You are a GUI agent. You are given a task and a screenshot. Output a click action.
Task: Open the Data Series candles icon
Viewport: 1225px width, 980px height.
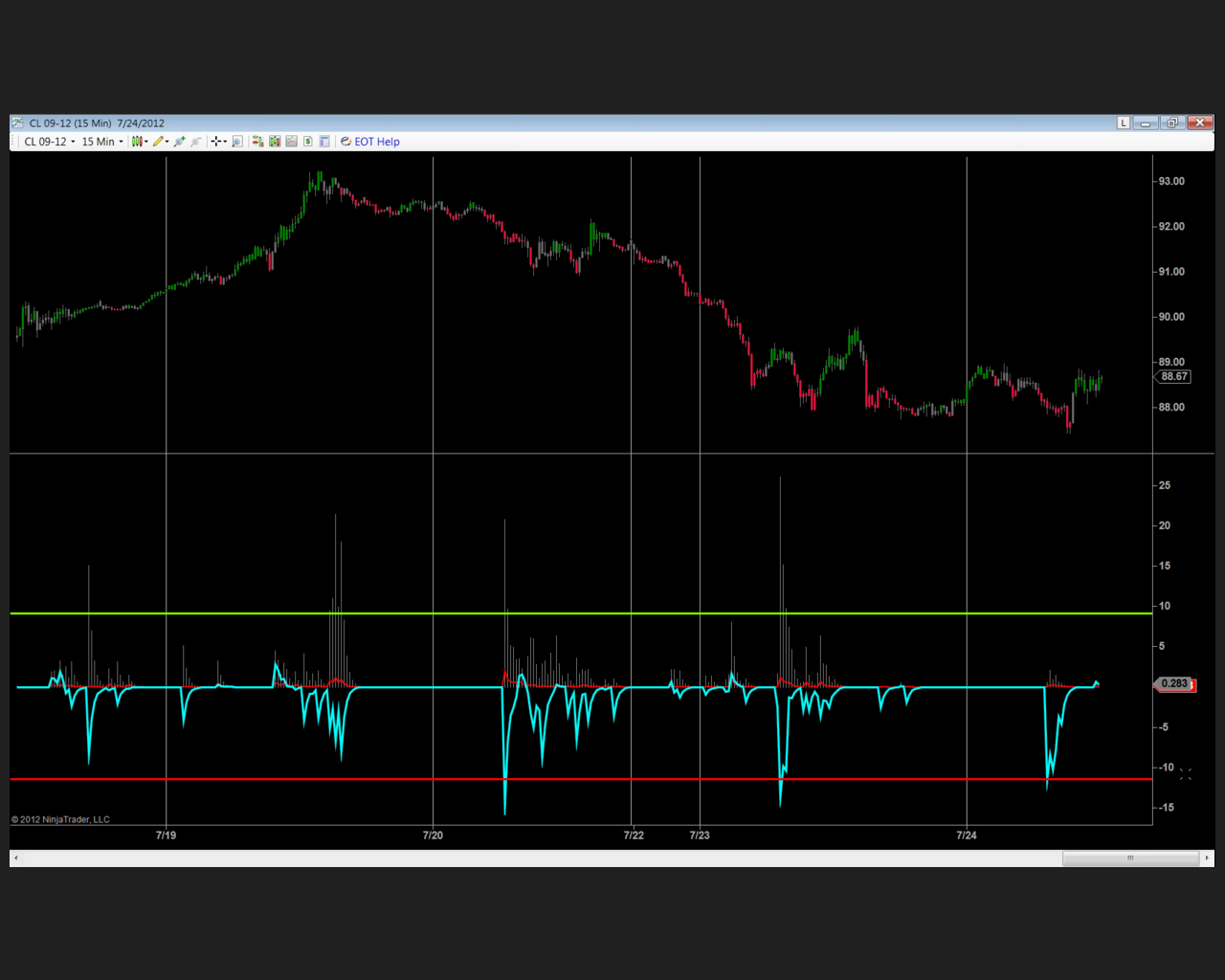point(275,142)
